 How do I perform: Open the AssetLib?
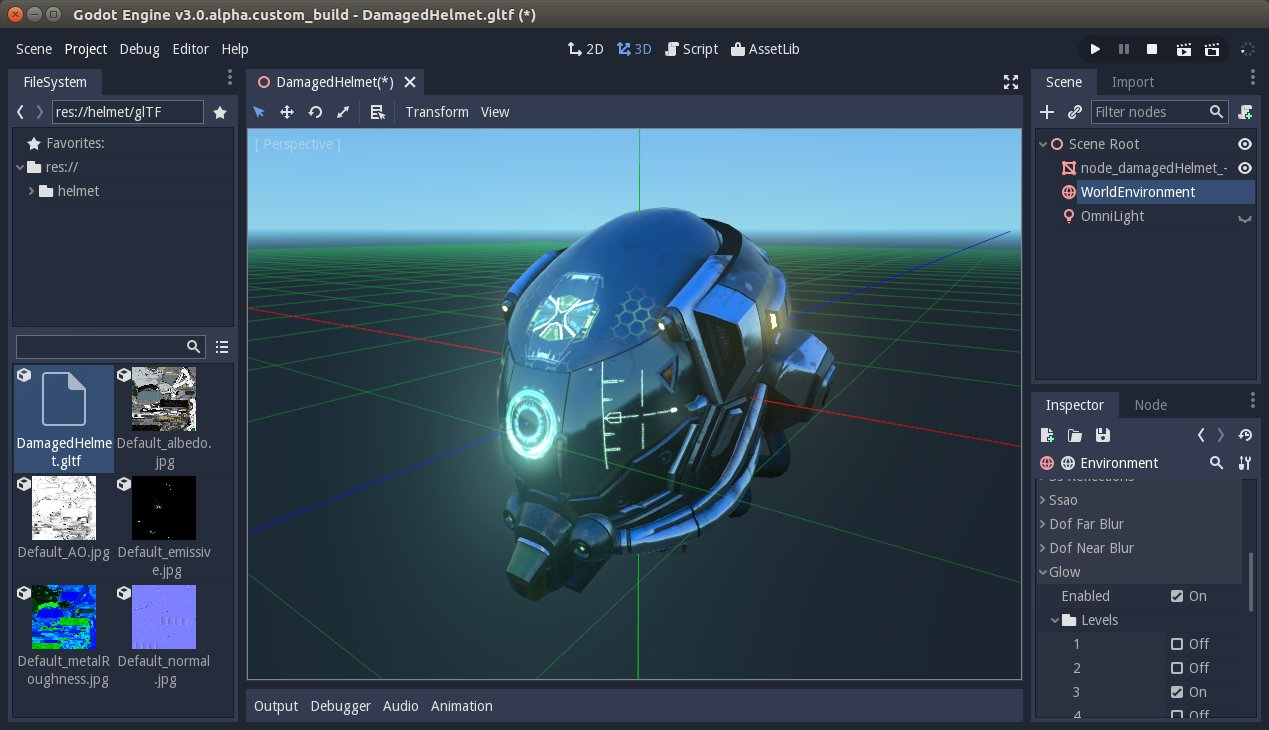[x=765, y=48]
